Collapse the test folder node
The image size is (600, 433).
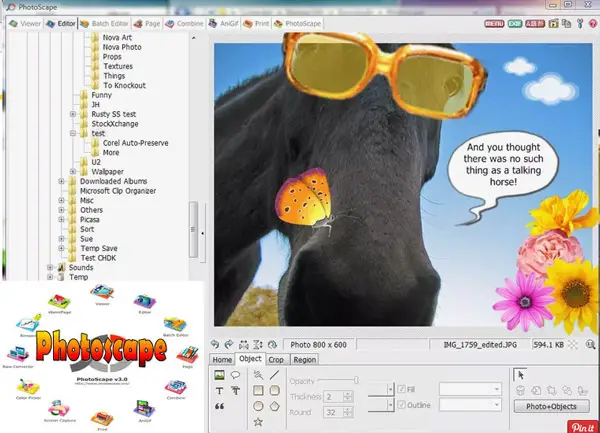[73, 133]
